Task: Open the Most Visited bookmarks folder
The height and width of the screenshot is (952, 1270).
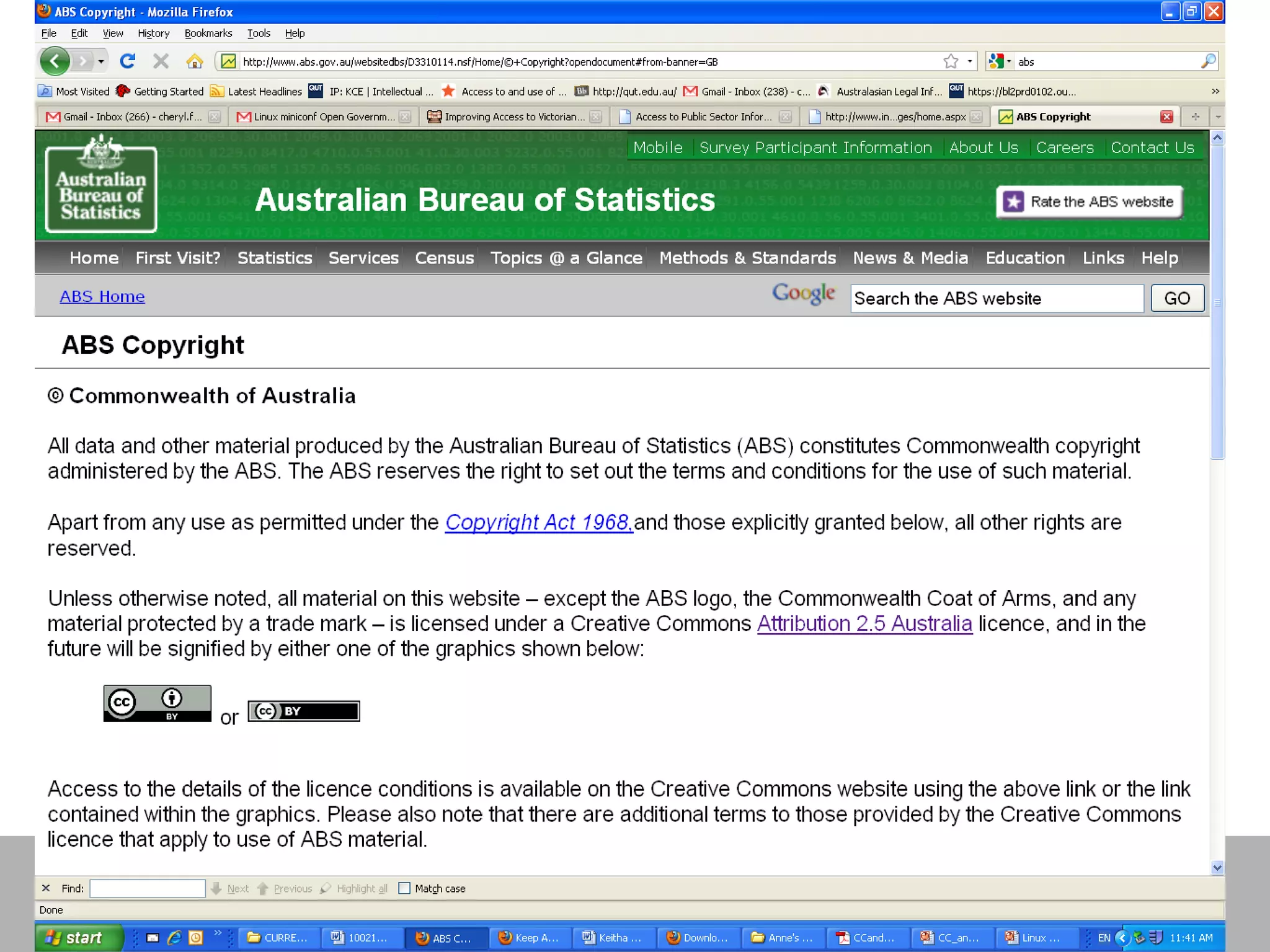Action: point(74,91)
